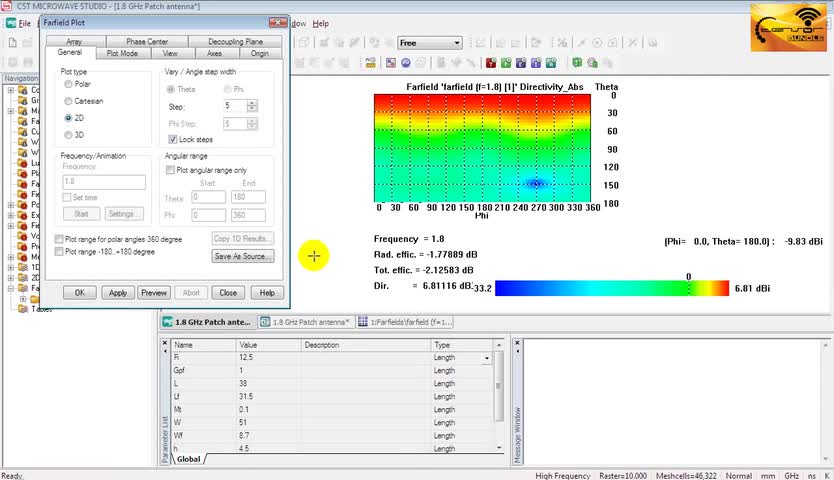
Task: Expand the top navigation tree node
Action: (x=11, y=90)
